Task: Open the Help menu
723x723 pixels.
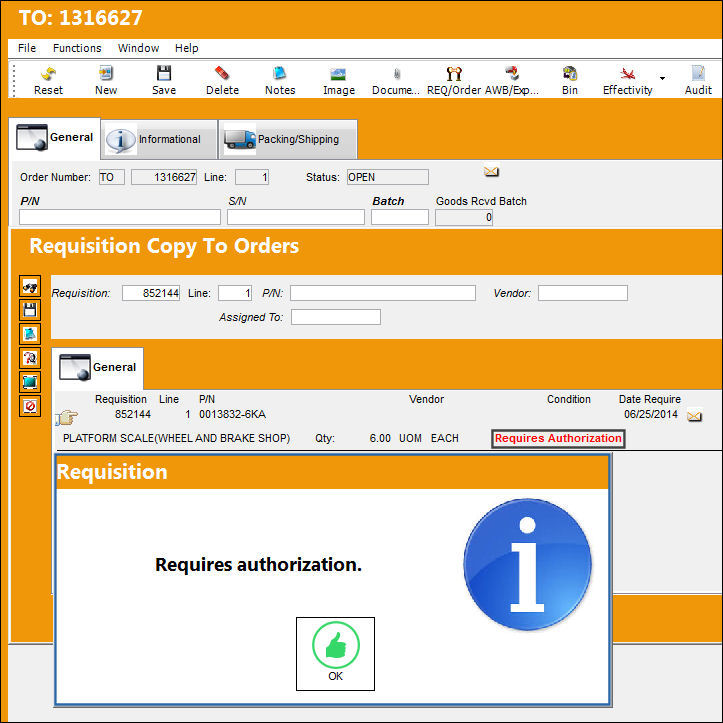Action: point(187,48)
